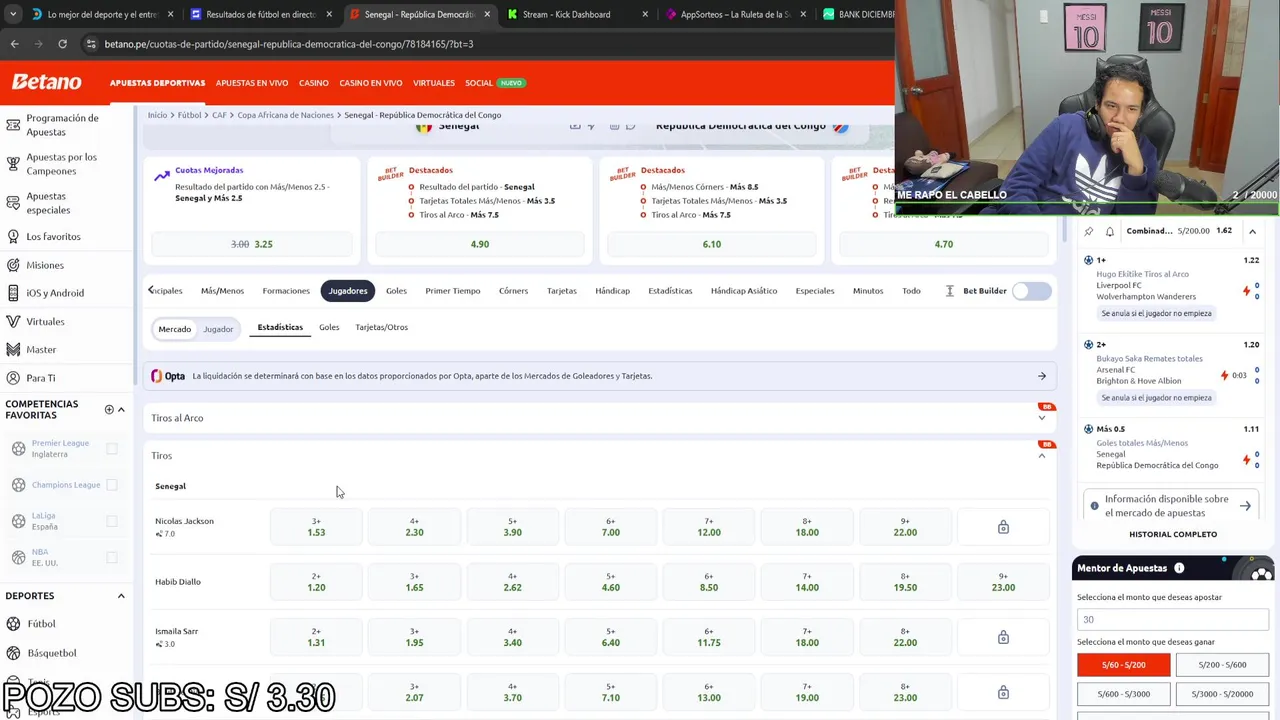Click the 3.25 Cuotas Mejoradas odds
The image size is (1280, 720).
[252, 244]
